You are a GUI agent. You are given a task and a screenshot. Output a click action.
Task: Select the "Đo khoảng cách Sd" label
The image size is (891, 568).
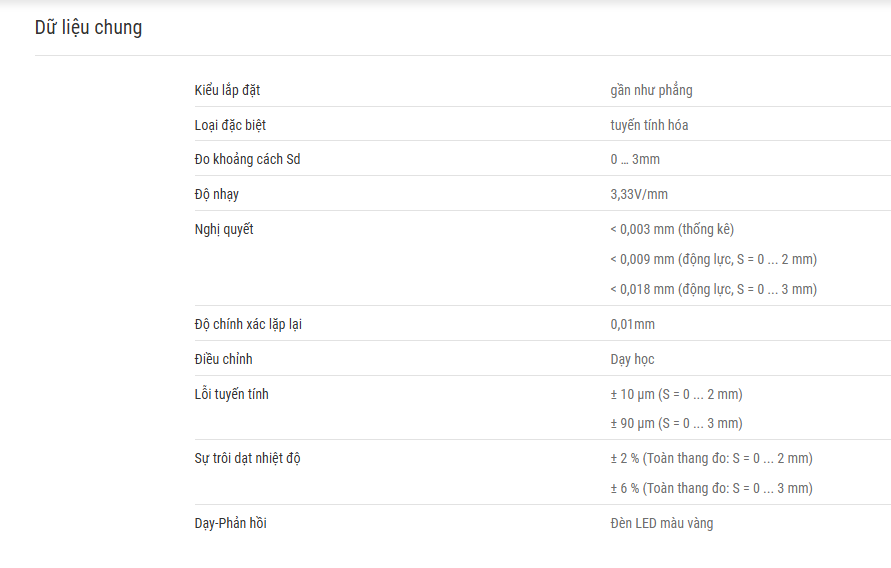tap(247, 159)
